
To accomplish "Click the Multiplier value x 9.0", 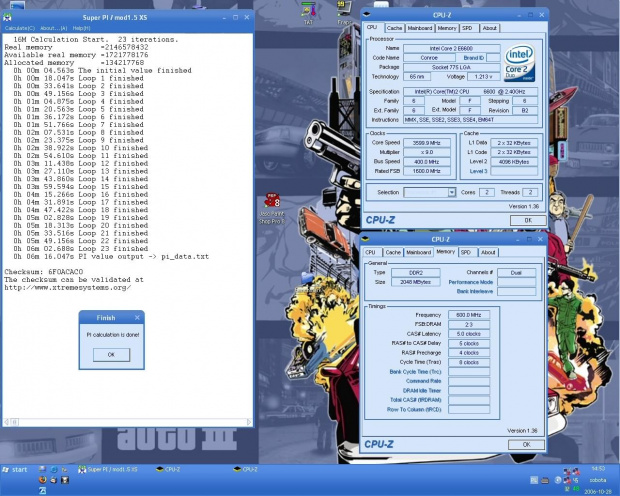I will 427,152.
